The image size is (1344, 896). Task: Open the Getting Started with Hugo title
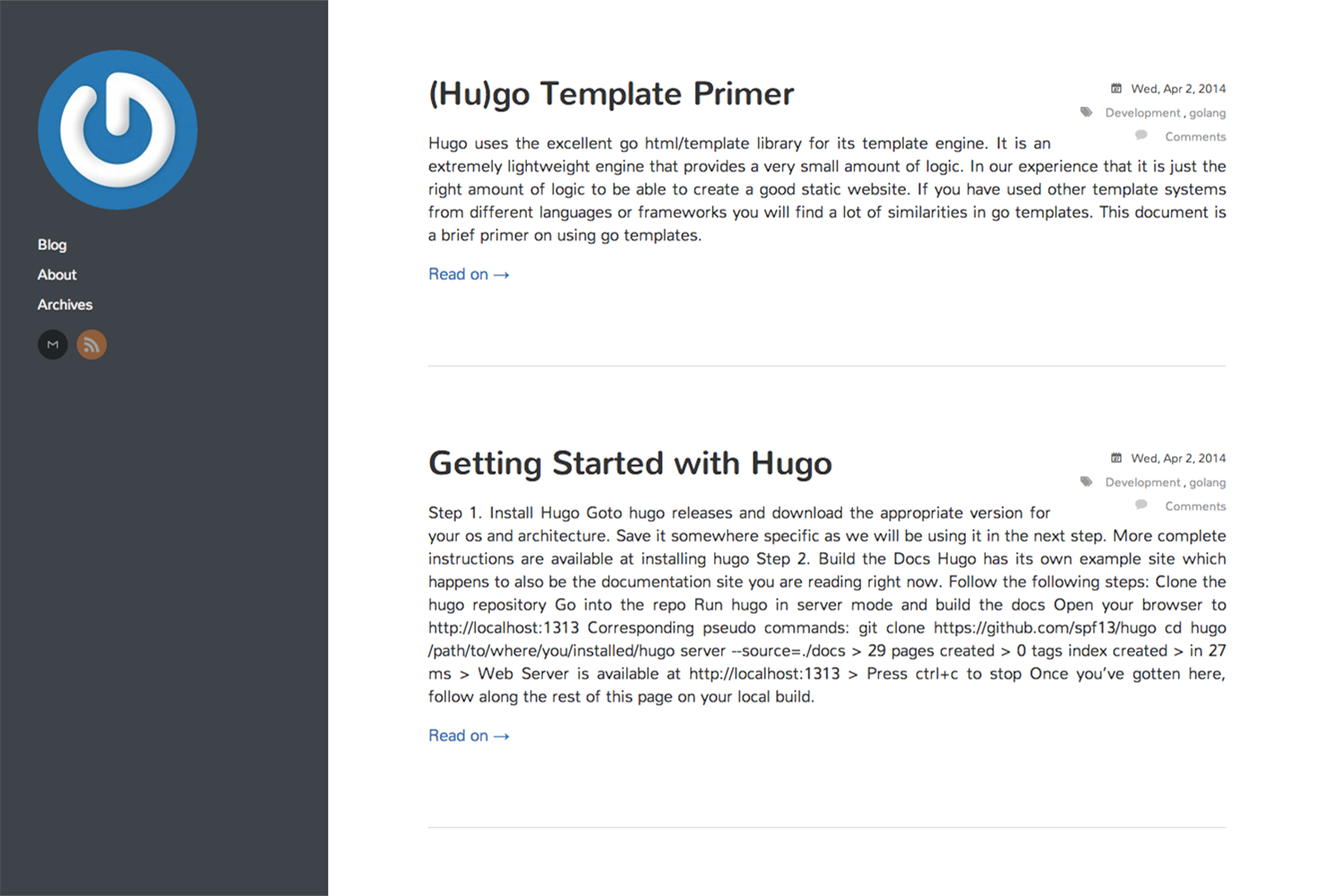click(630, 464)
